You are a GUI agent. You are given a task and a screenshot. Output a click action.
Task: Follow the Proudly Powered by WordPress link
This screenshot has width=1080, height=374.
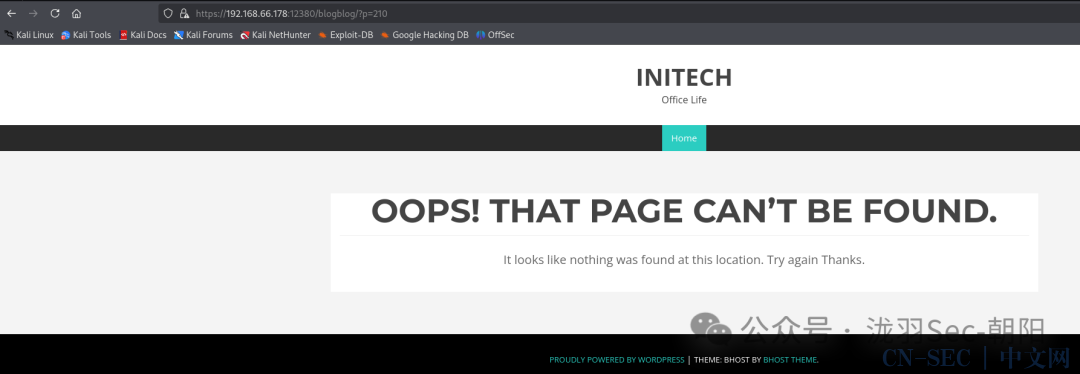(x=616, y=360)
